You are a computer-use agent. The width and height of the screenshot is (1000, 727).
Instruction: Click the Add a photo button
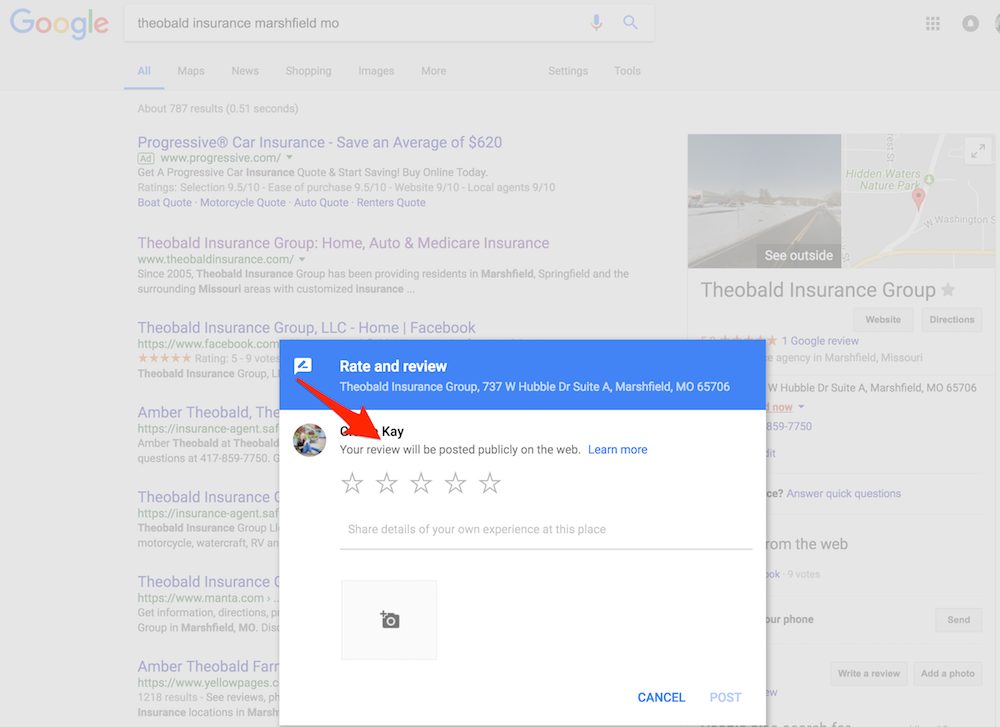tap(948, 673)
